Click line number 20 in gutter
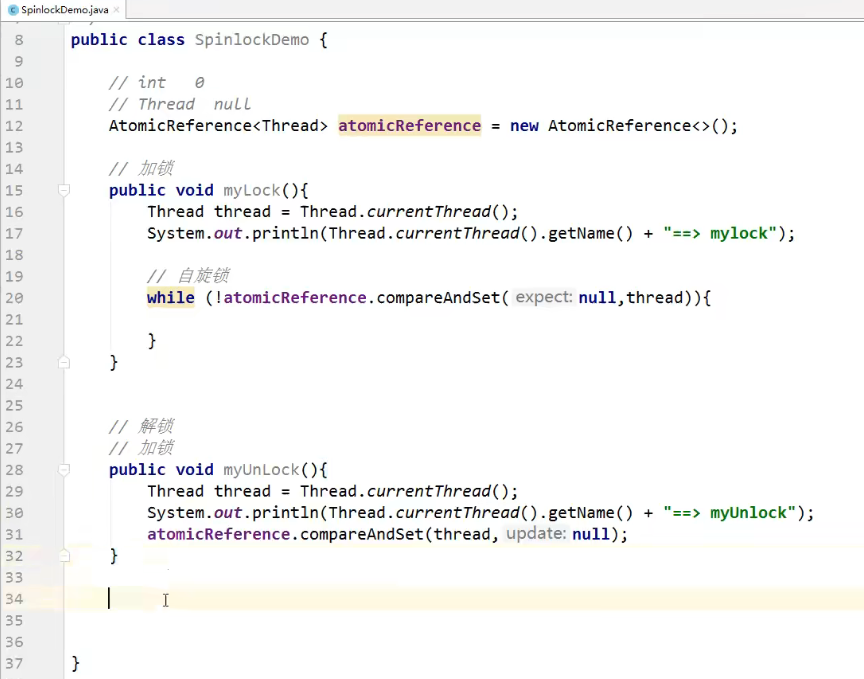The width and height of the screenshot is (864, 679). [x=14, y=298]
